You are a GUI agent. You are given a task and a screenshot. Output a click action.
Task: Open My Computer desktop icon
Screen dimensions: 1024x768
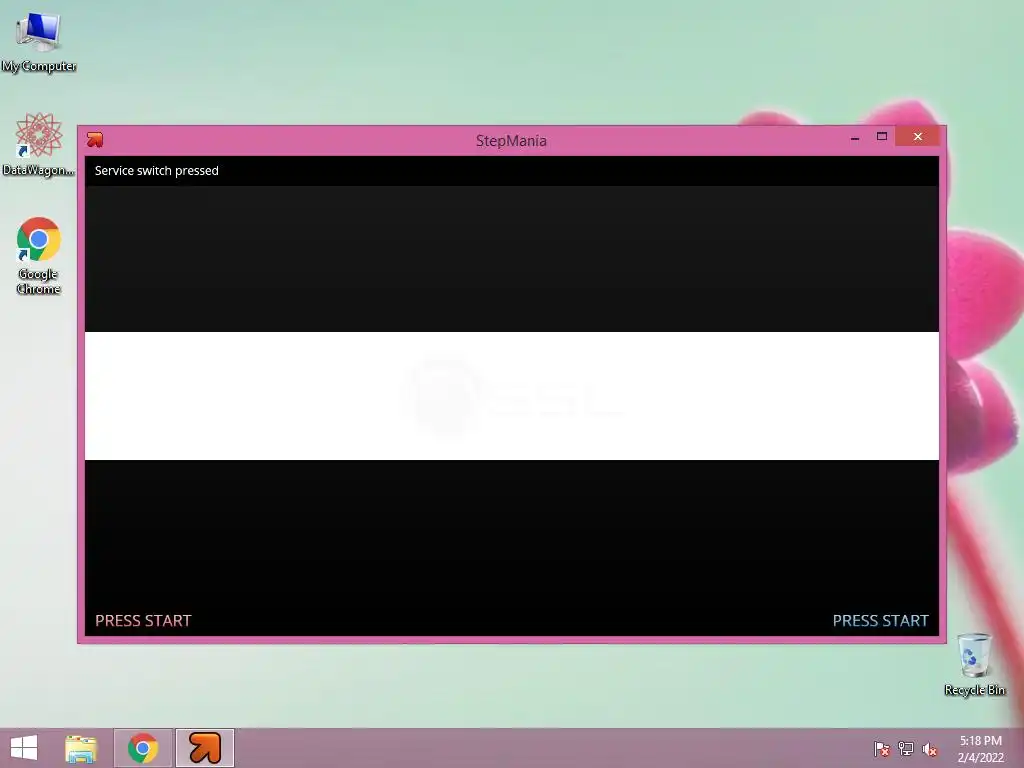39,40
